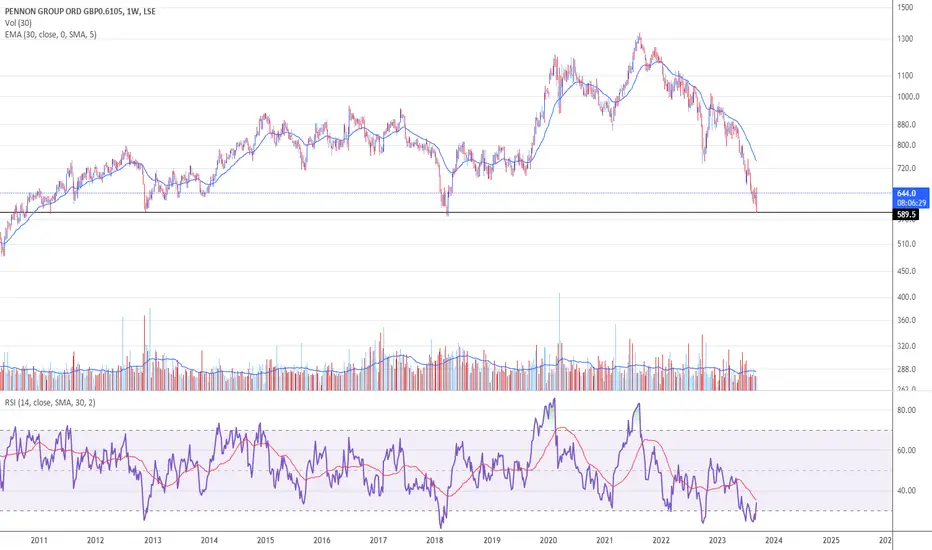Click the 1300 price axis label
This screenshot has height=550, width=932.
coord(906,39)
